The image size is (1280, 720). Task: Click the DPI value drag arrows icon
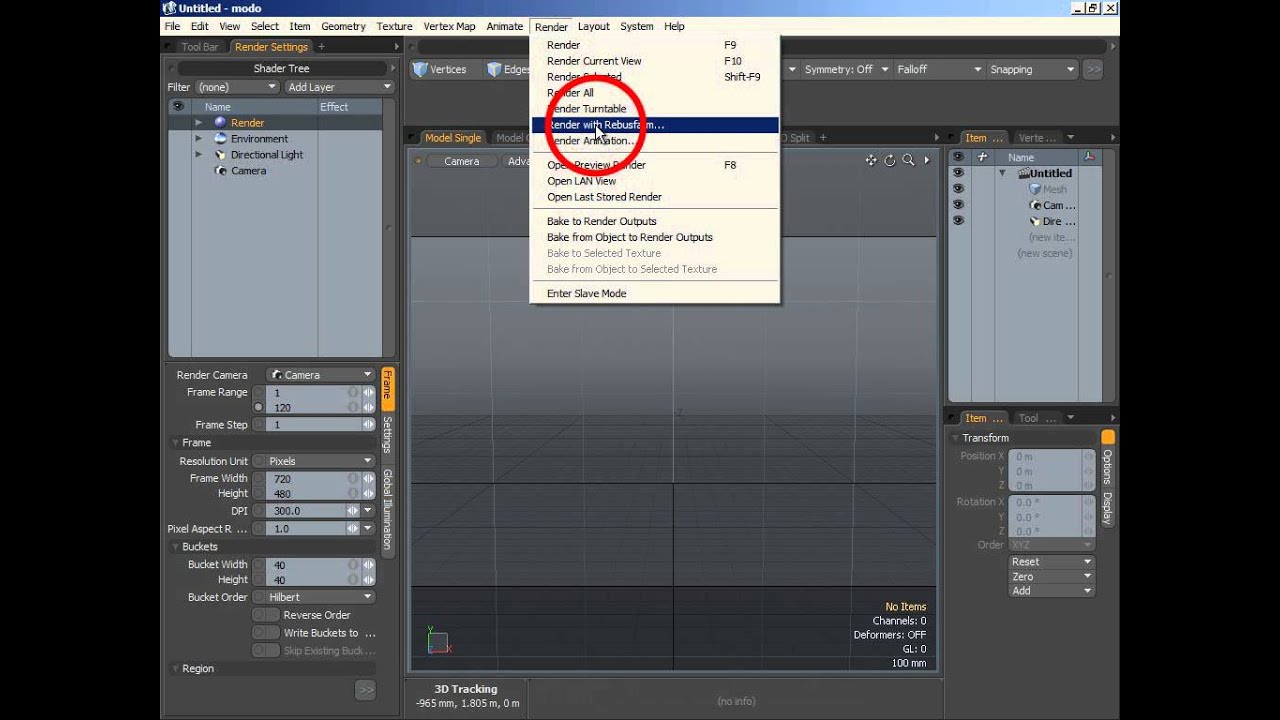click(x=352, y=510)
